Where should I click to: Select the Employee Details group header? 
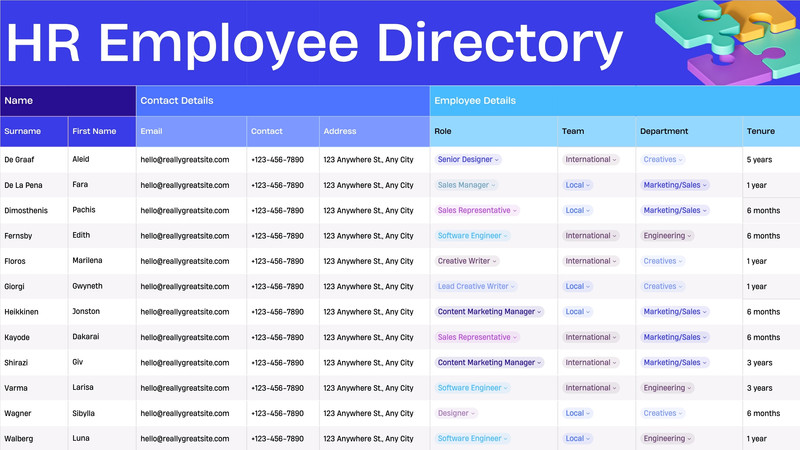[x=615, y=101]
